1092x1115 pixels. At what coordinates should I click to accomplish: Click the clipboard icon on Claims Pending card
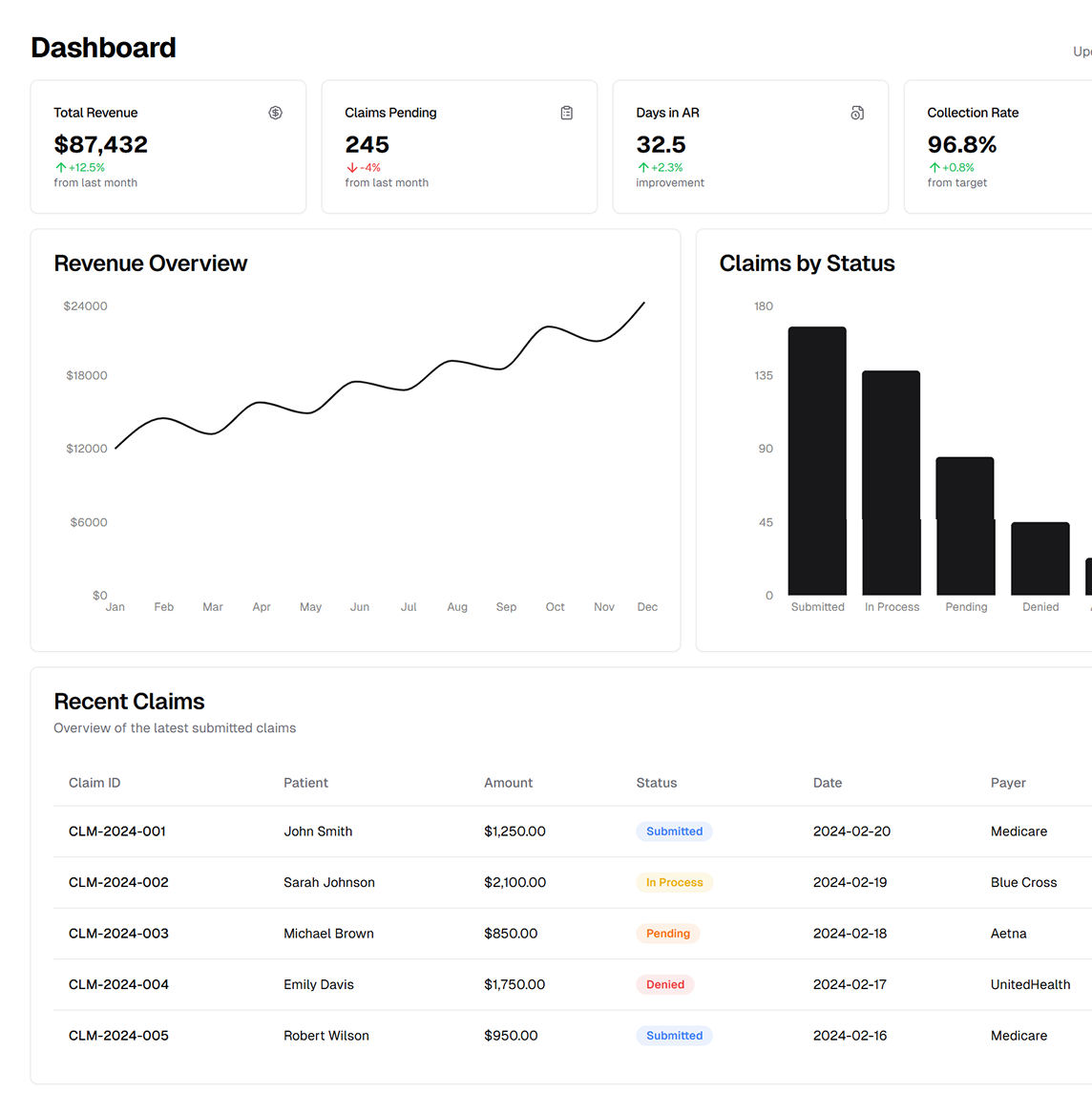tap(566, 113)
